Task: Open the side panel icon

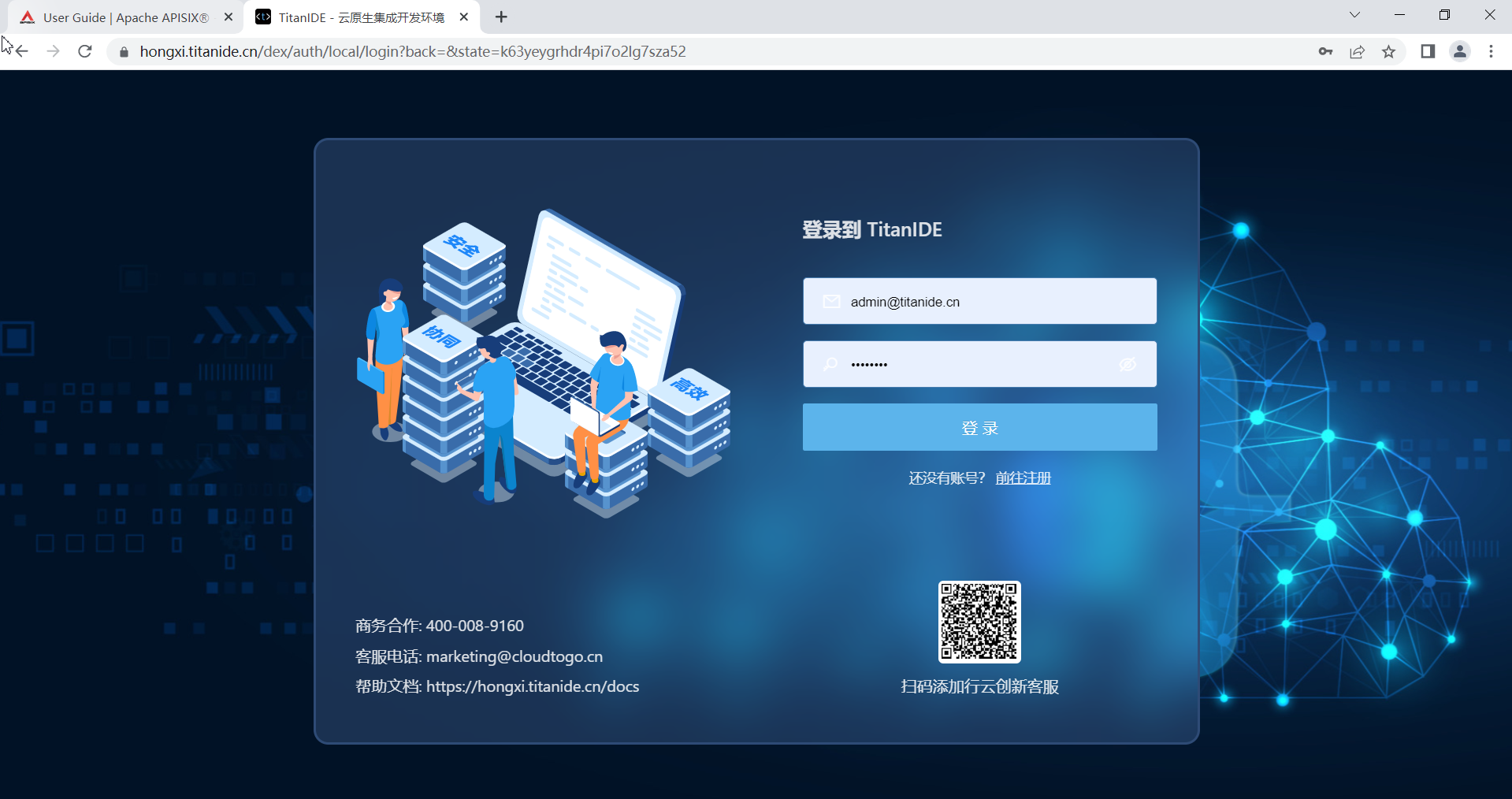Action: point(1428,51)
